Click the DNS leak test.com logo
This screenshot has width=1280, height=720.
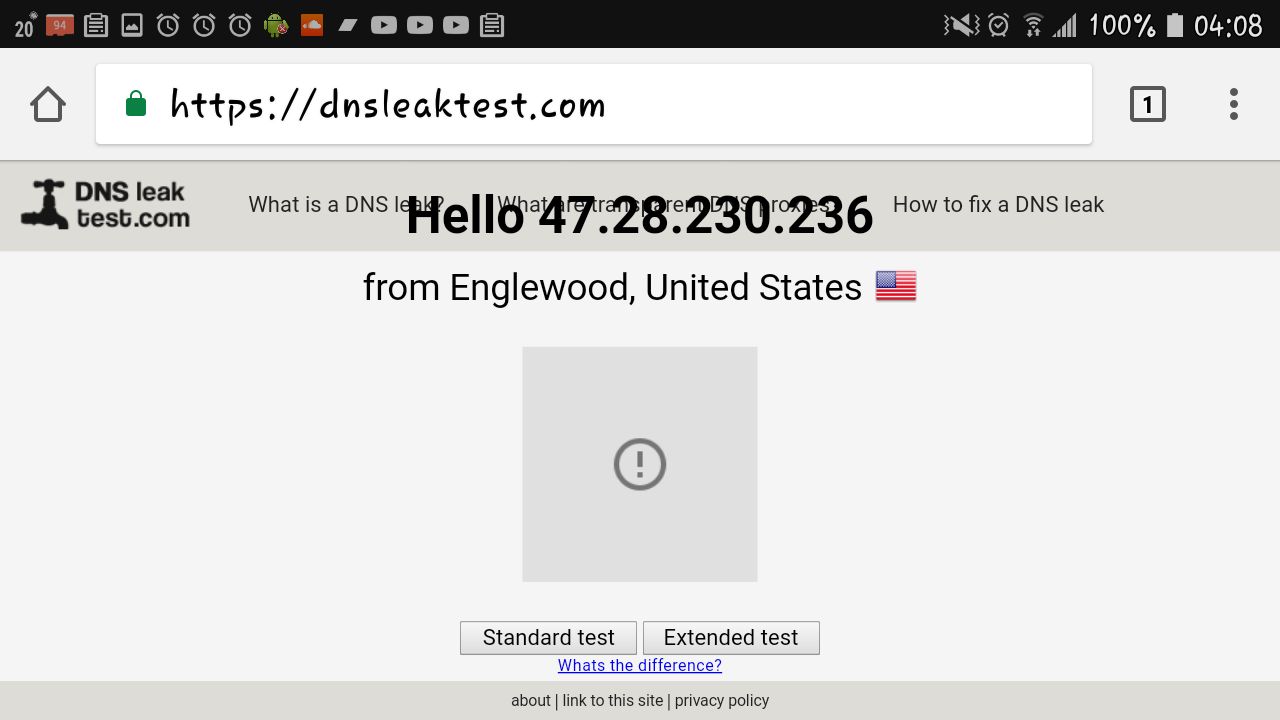click(x=106, y=205)
